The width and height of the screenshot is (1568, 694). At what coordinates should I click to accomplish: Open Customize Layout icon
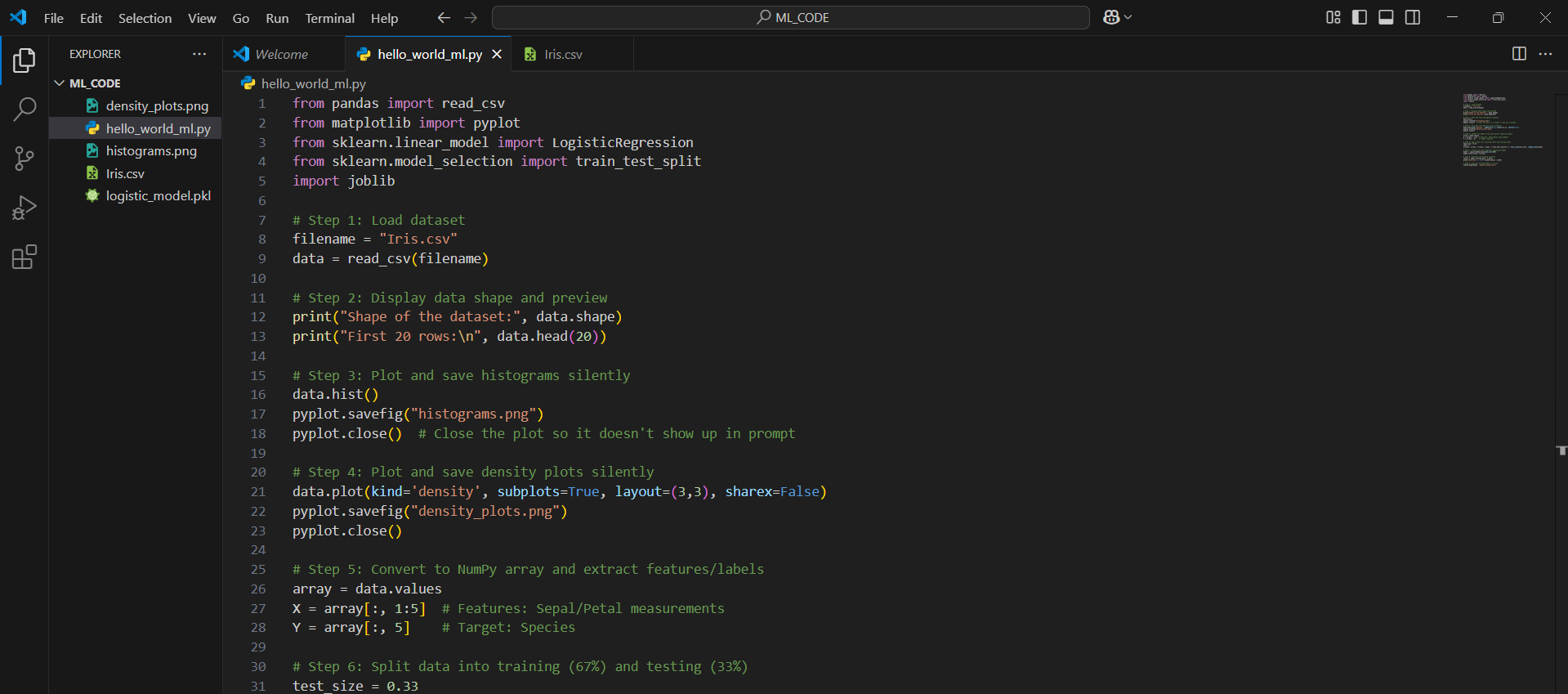click(x=1333, y=17)
